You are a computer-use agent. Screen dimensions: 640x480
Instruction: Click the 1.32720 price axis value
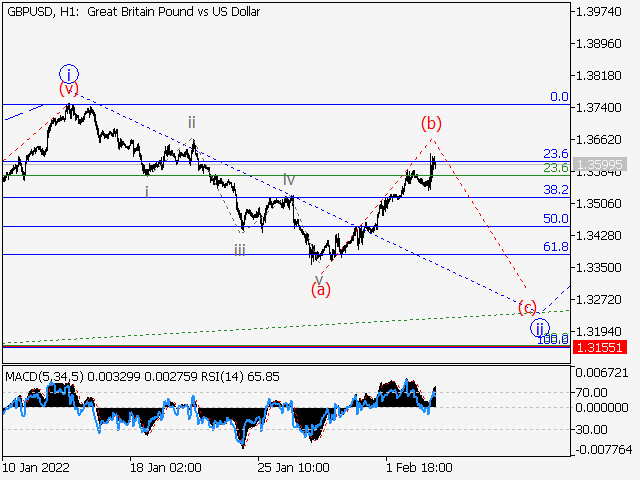click(598, 300)
